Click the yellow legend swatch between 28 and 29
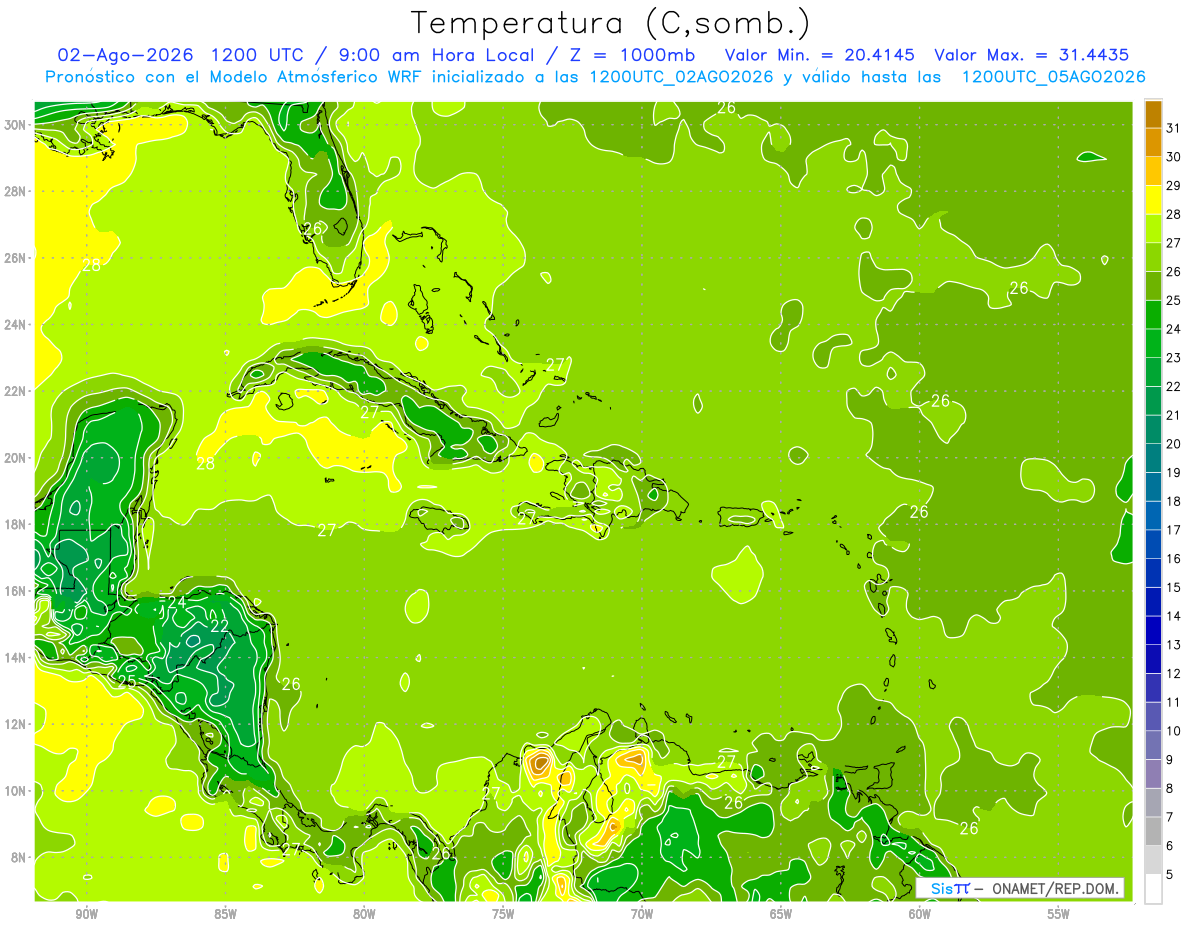Screen dimensions: 1200x927 tap(1153, 199)
